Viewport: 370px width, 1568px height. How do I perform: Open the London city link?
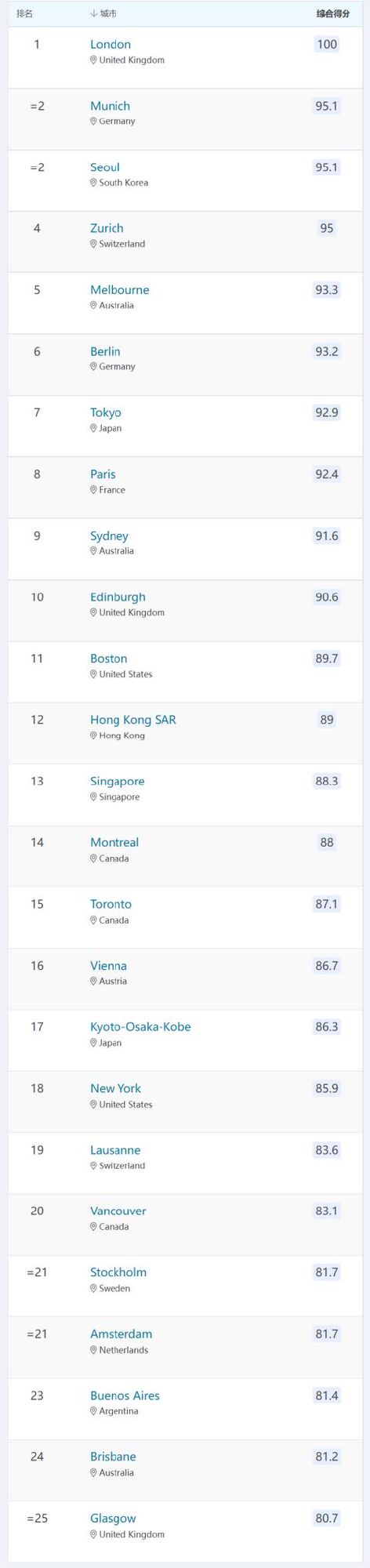click(111, 45)
